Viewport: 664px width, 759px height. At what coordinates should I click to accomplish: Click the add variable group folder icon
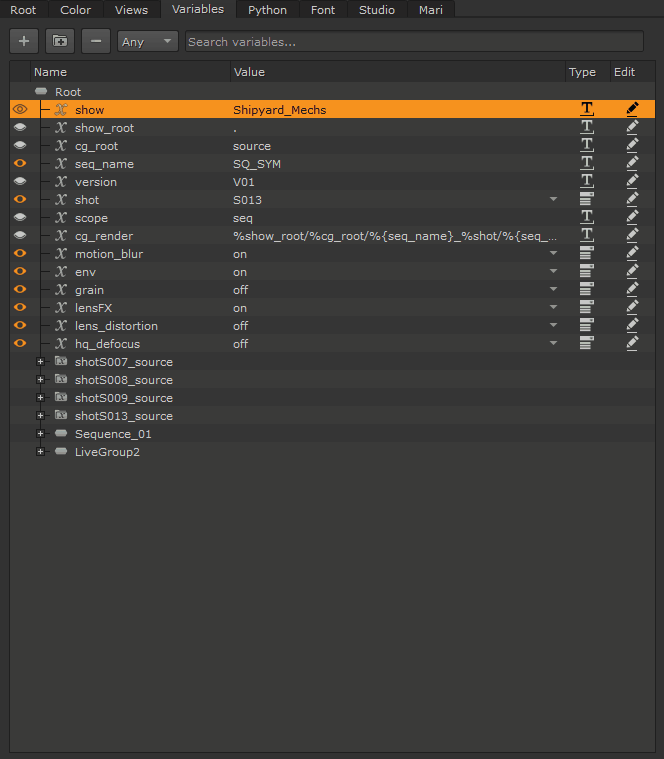[x=60, y=41]
